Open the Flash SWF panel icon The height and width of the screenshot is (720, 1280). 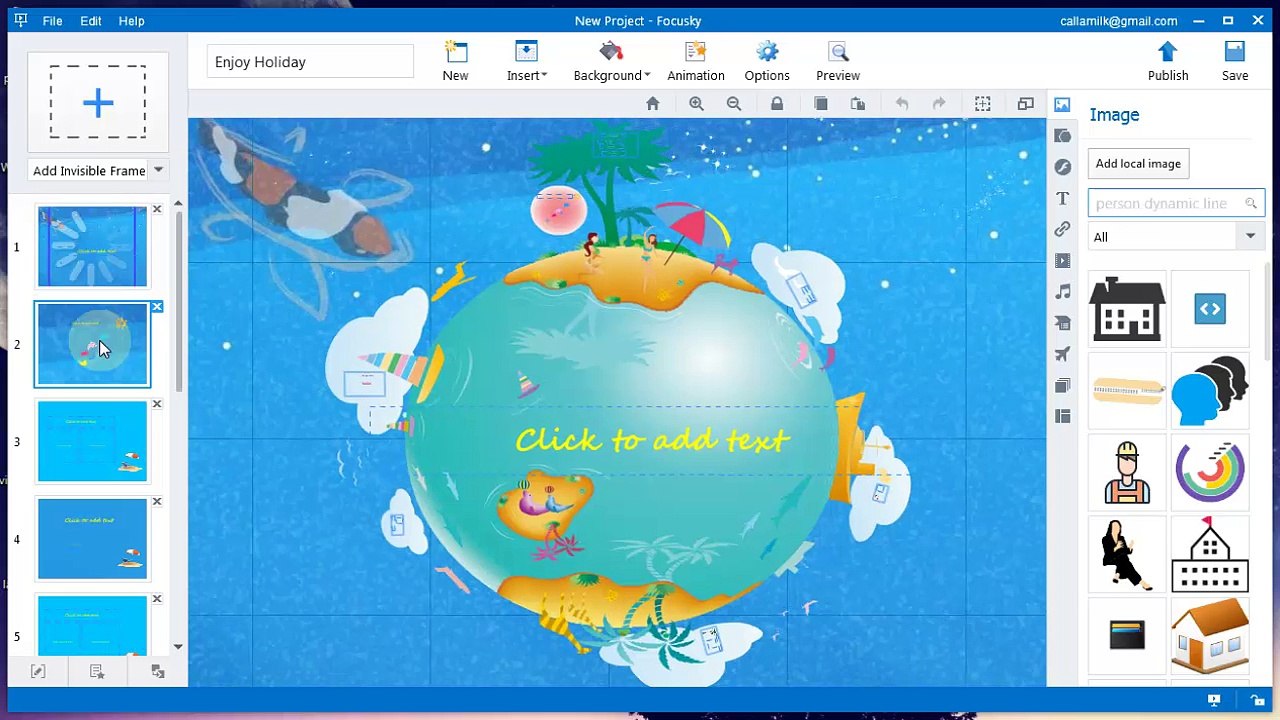click(1062, 167)
